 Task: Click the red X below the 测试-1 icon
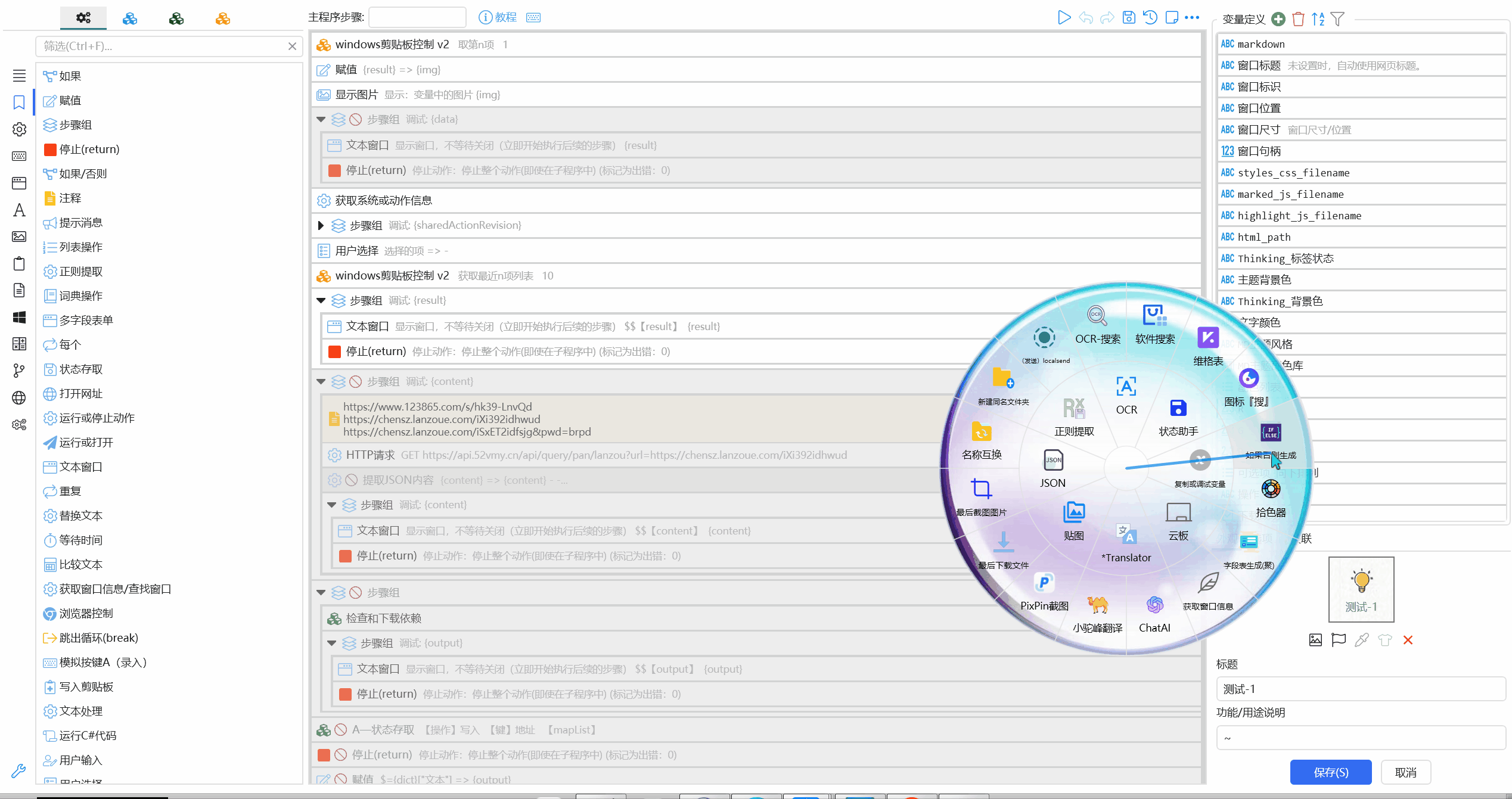1408,640
